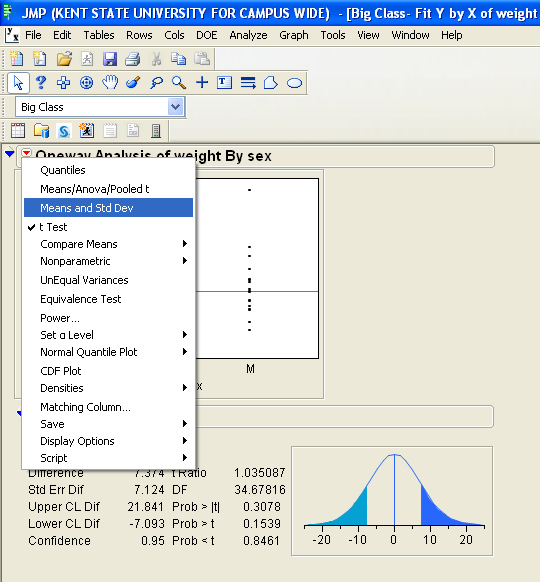
Task: Open the Cols menu
Action: pyautogui.click(x=174, y=35)
